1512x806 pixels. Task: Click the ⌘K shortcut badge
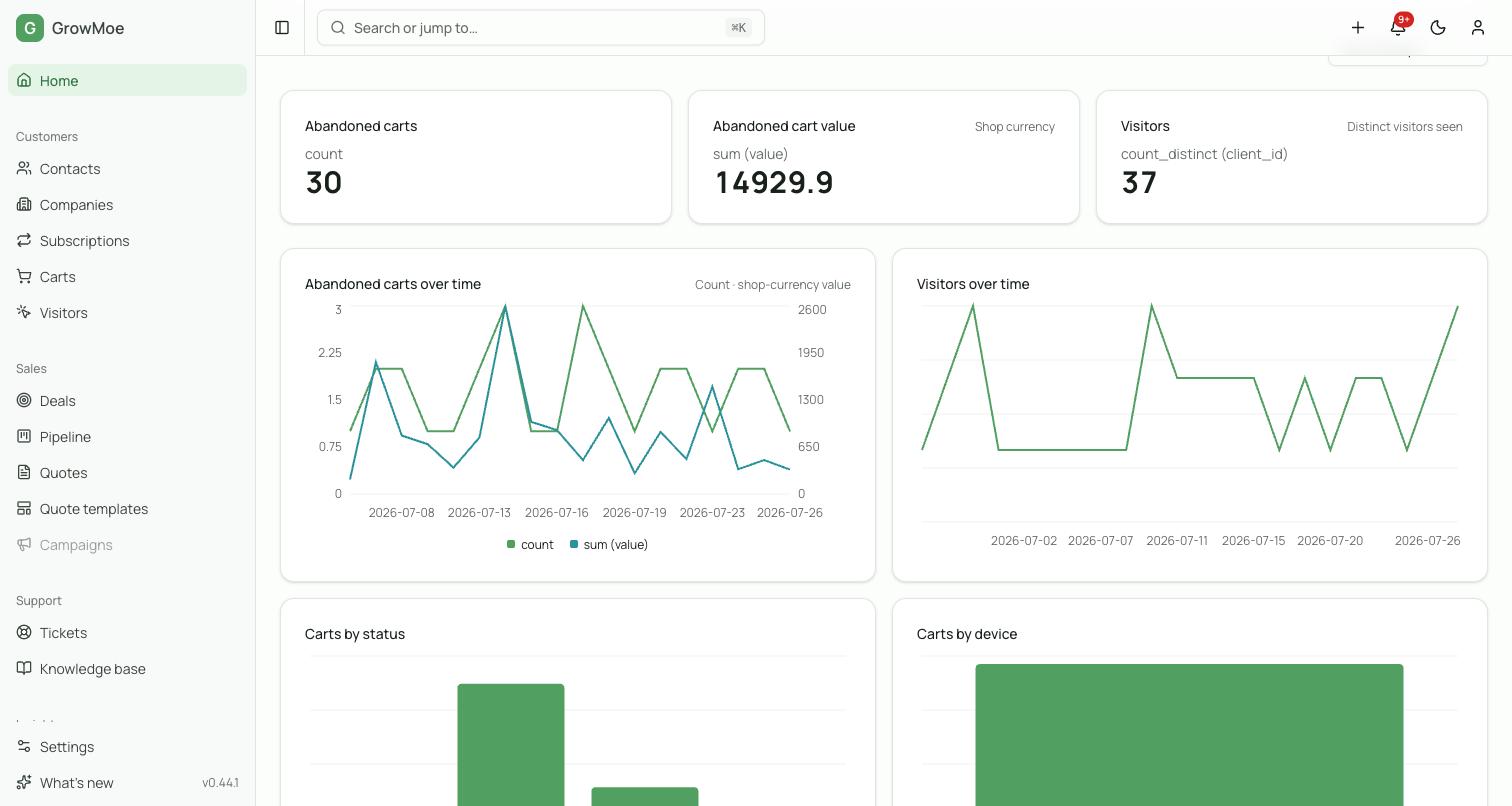point(738,28)
